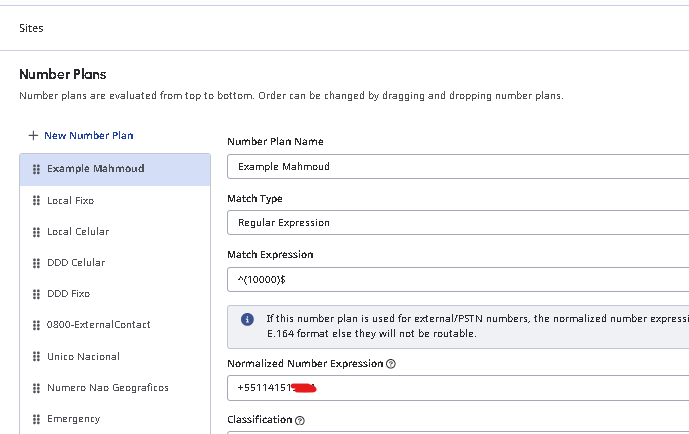Click drag handle icon beside DDD Celular

click(36, 263)
